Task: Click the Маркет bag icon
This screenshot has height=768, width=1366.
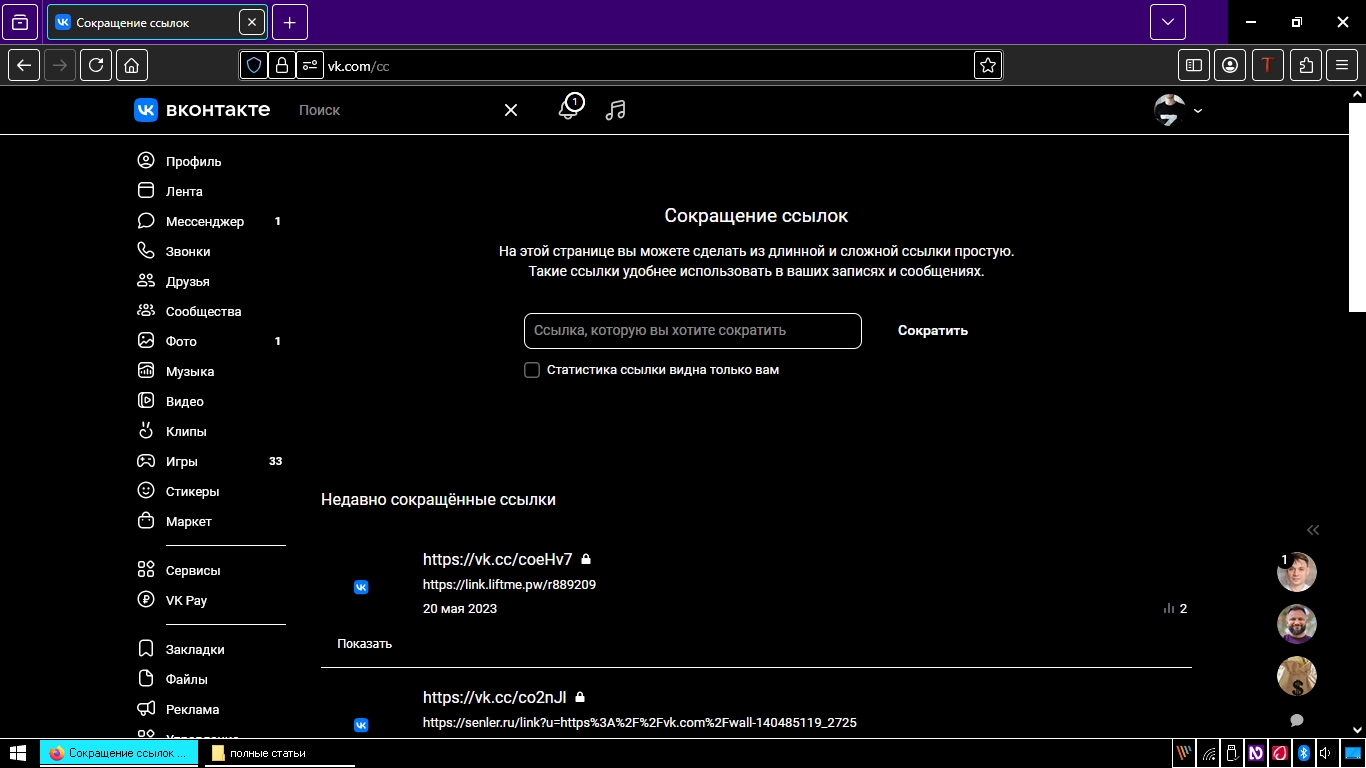Action: coord(146,521)
